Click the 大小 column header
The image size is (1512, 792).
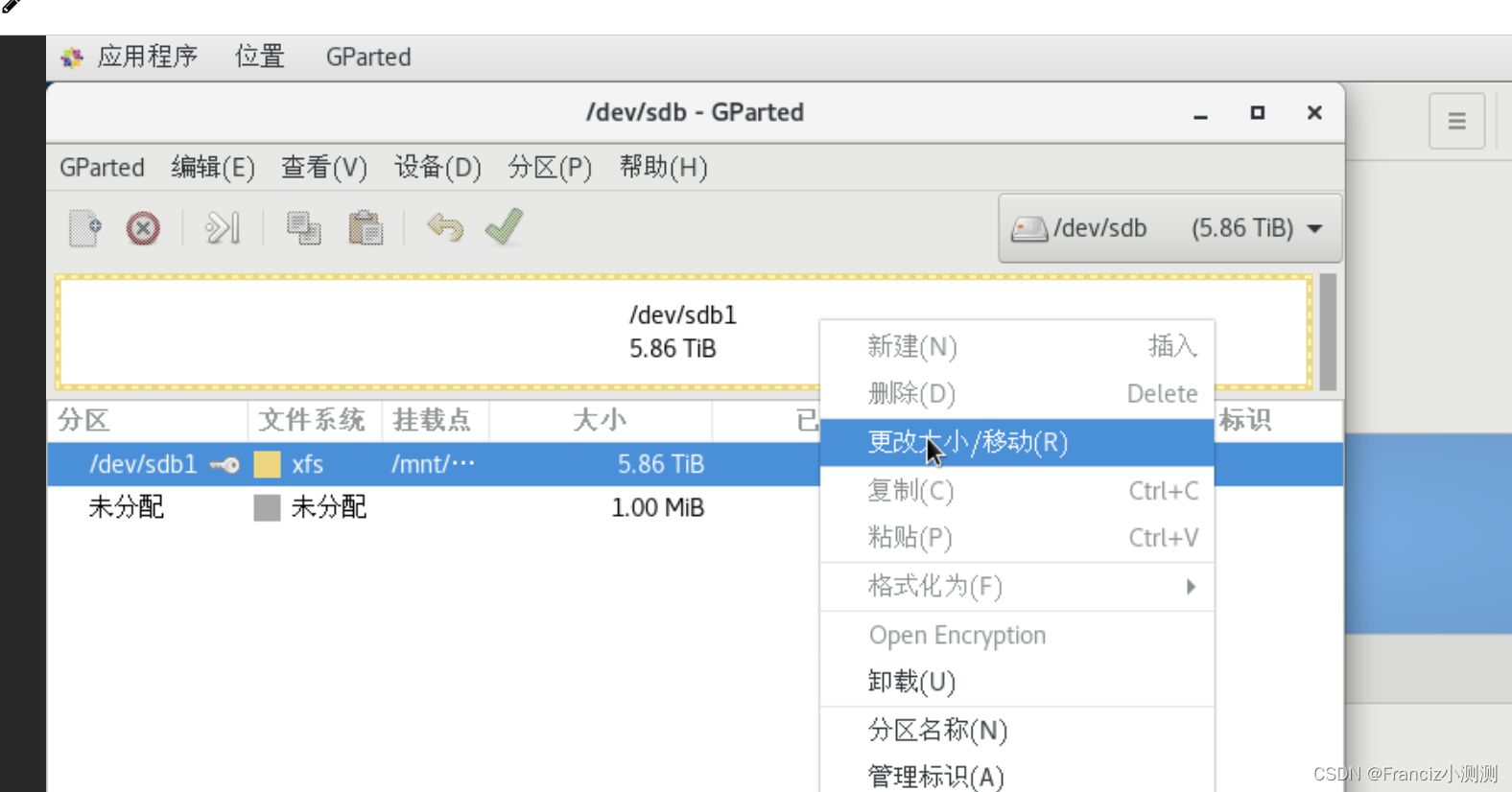point(600,420)
